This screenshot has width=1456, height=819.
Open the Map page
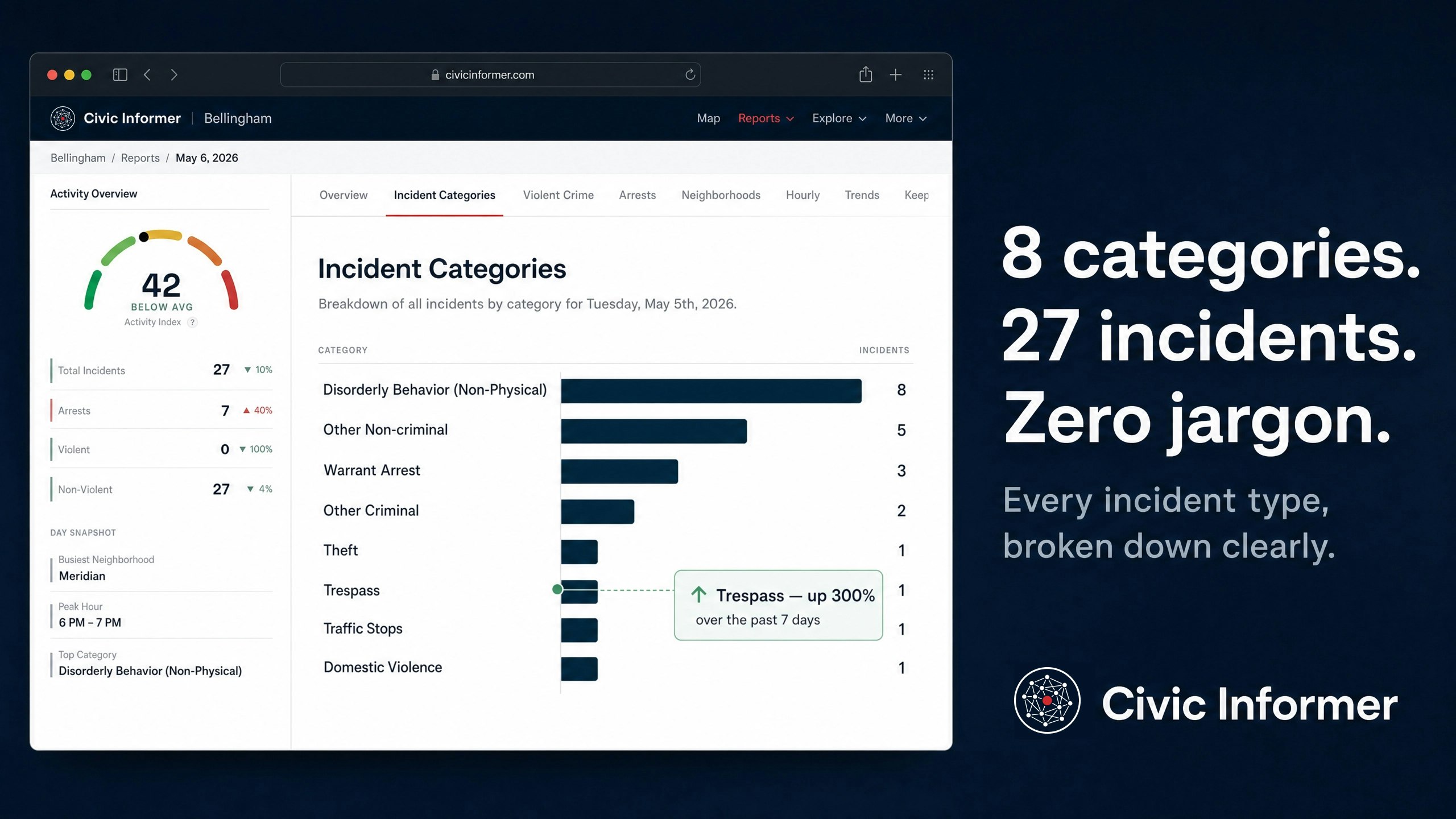click(x=709, y=118)
